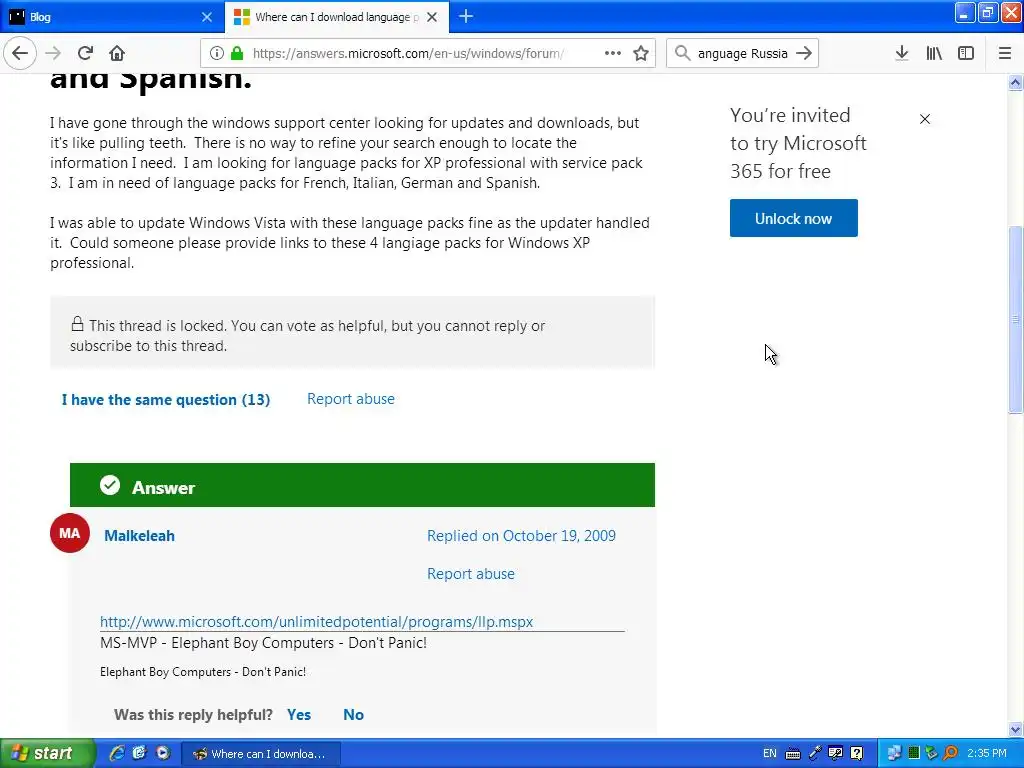
Task: Reload the current page
Action: (x=85, y=54)
